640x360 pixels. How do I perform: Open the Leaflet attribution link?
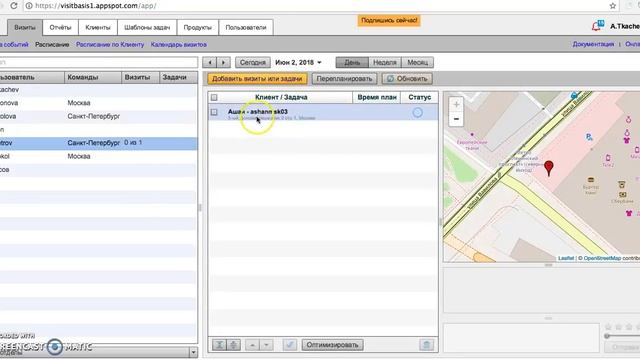pos(566,258)
